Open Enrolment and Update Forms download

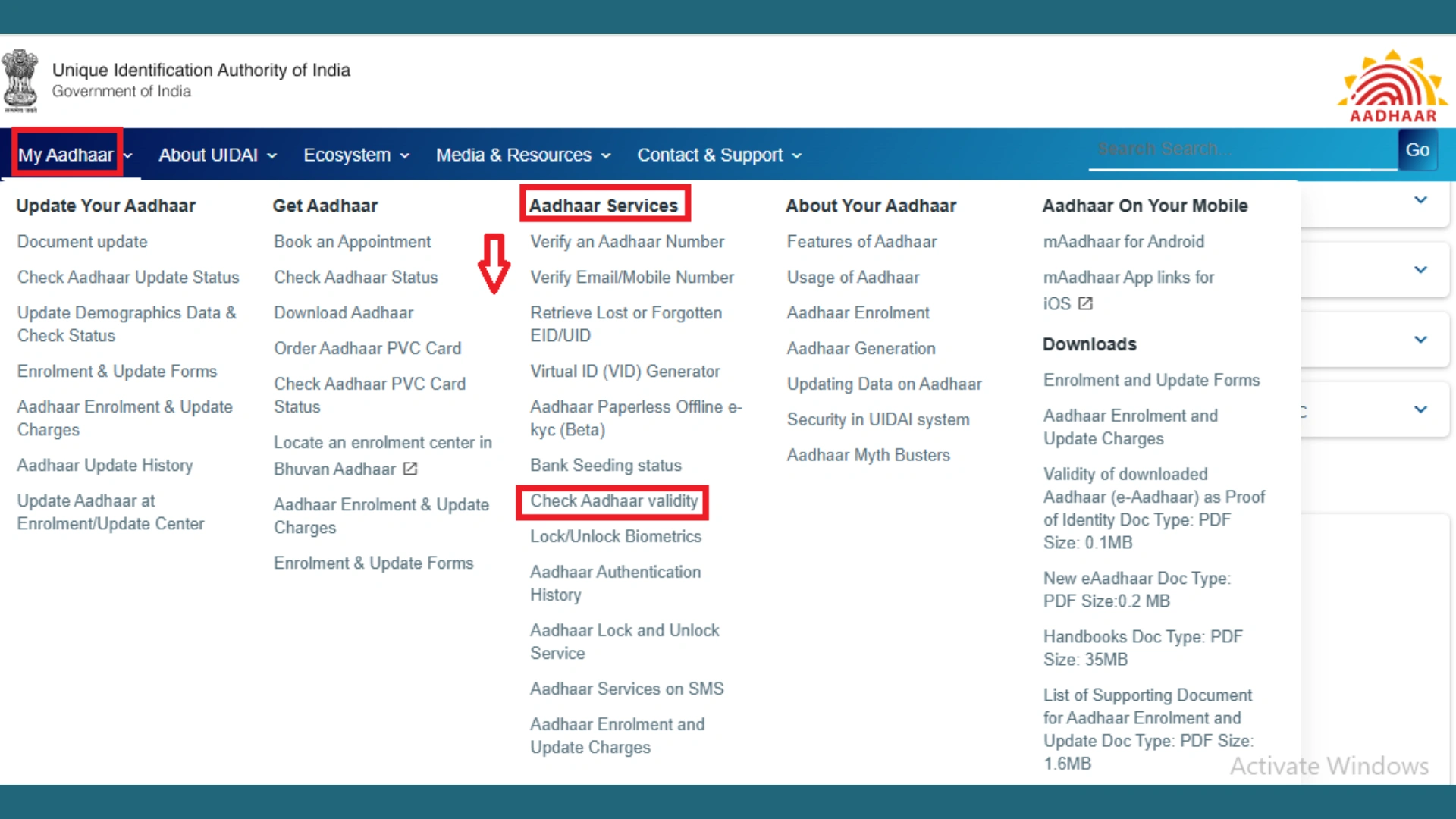point(1151,381)
